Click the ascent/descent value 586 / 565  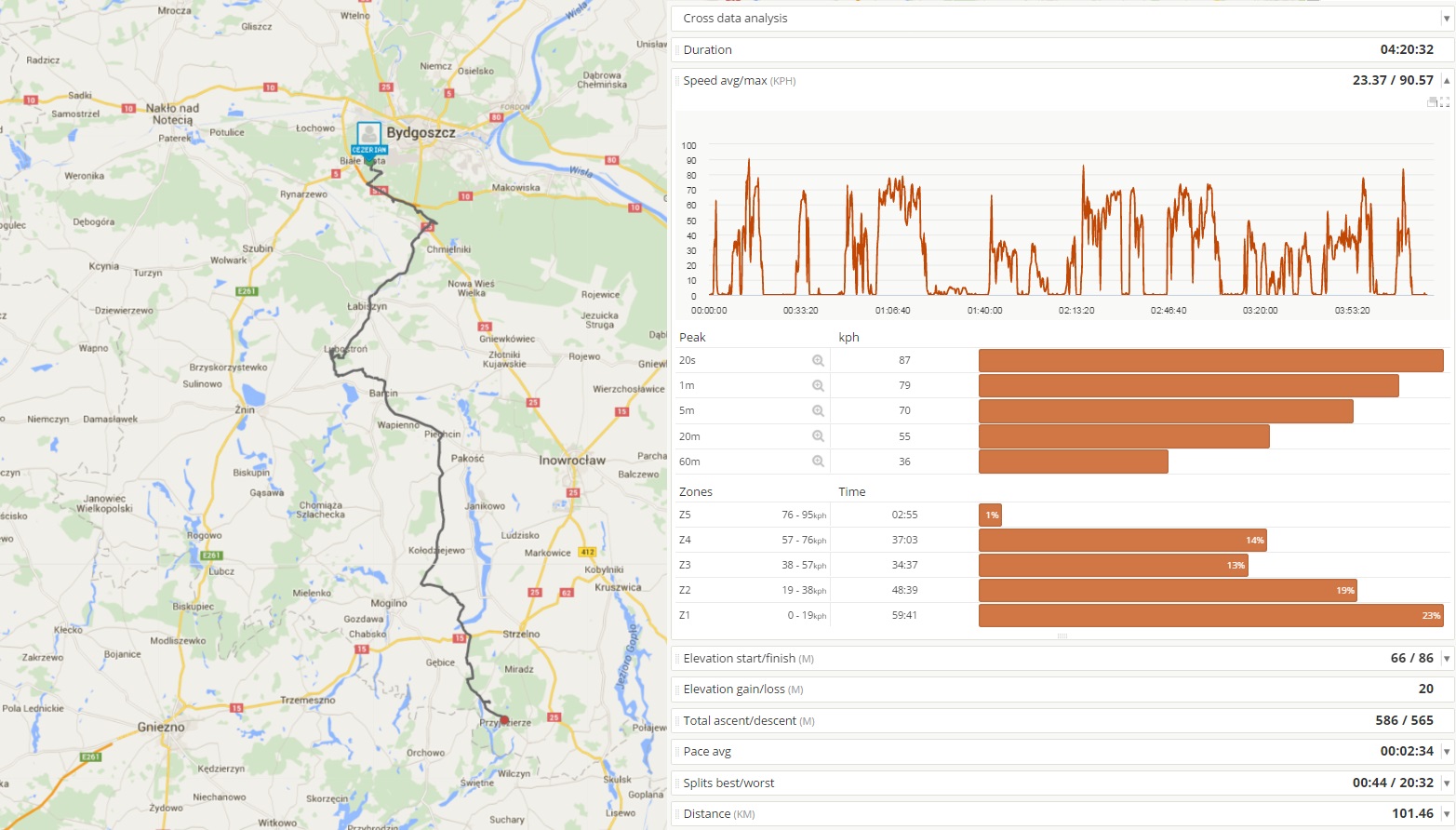click(x=1404, y=721)
